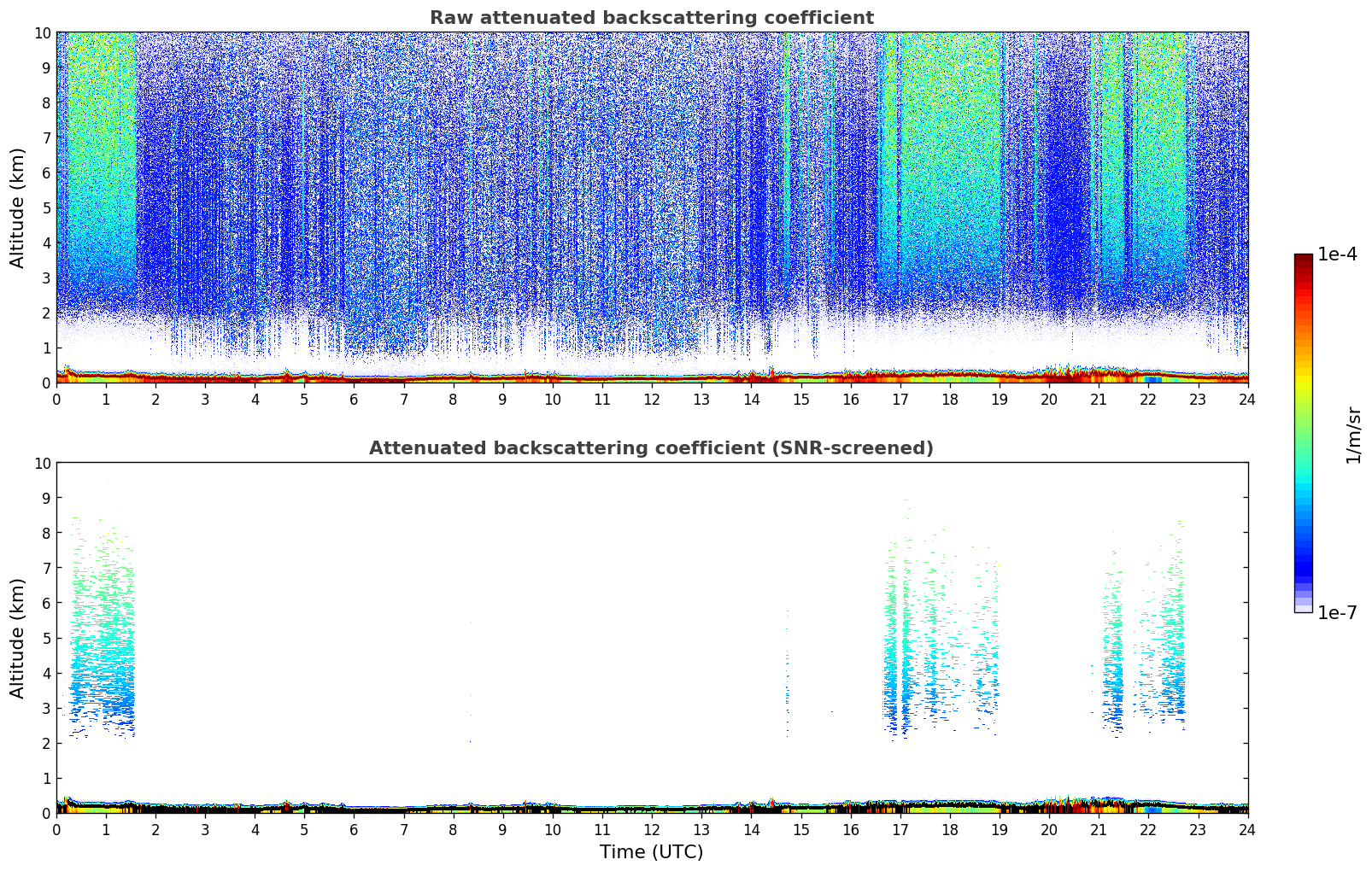Screen dimensions: 1372x871
Task: Click the bottom plot 'Altitude (km)' label
Action: click(18, 638)
